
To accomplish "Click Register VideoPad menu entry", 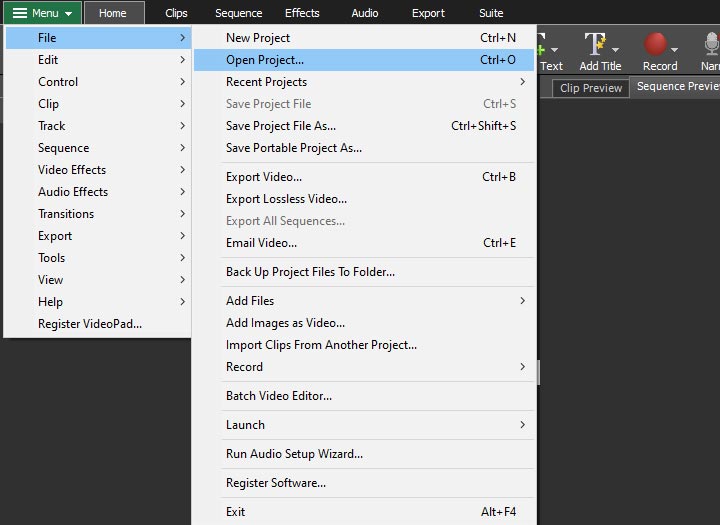I will [x=90, y=324].
